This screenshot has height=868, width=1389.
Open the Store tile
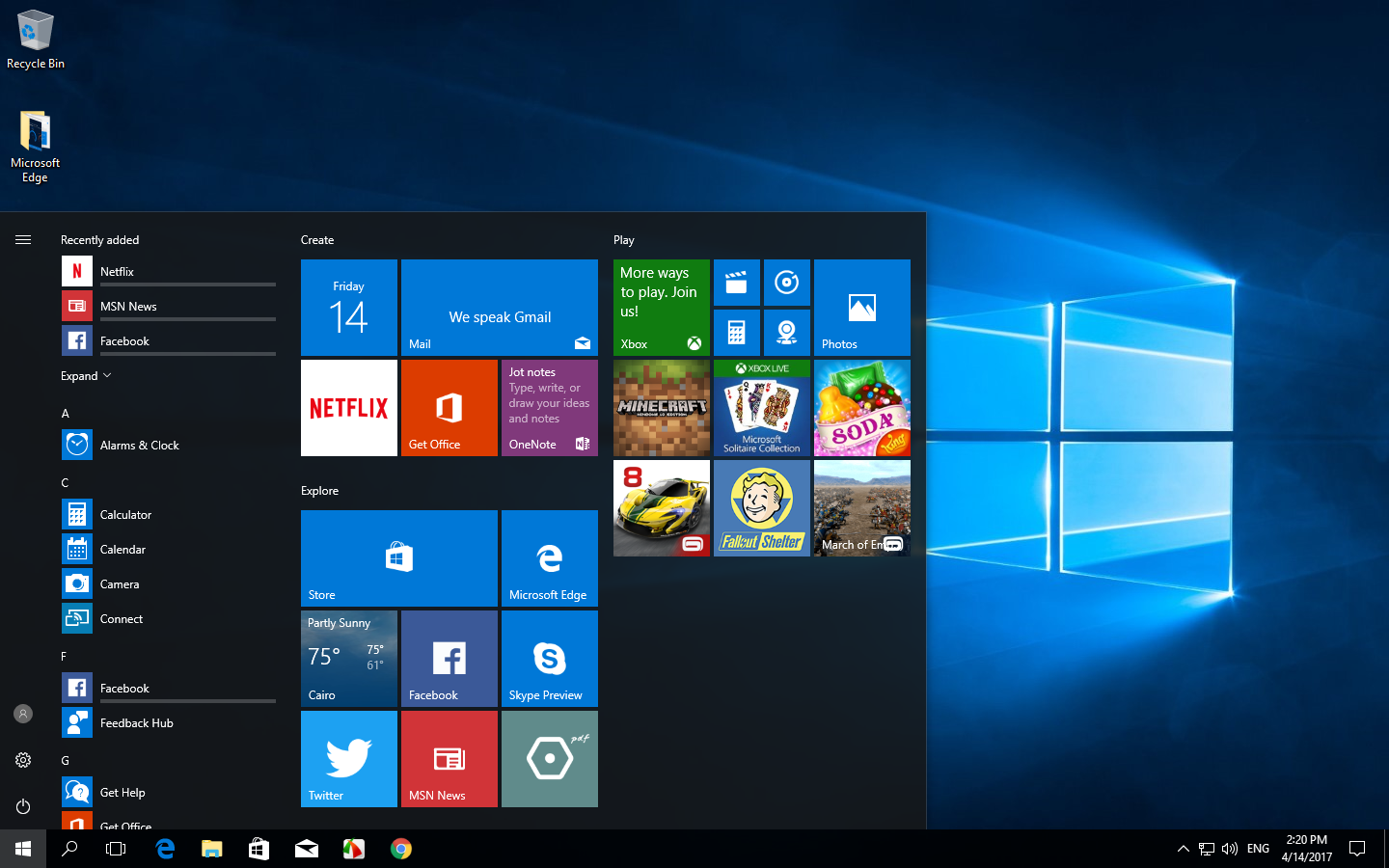coord(399,558)
